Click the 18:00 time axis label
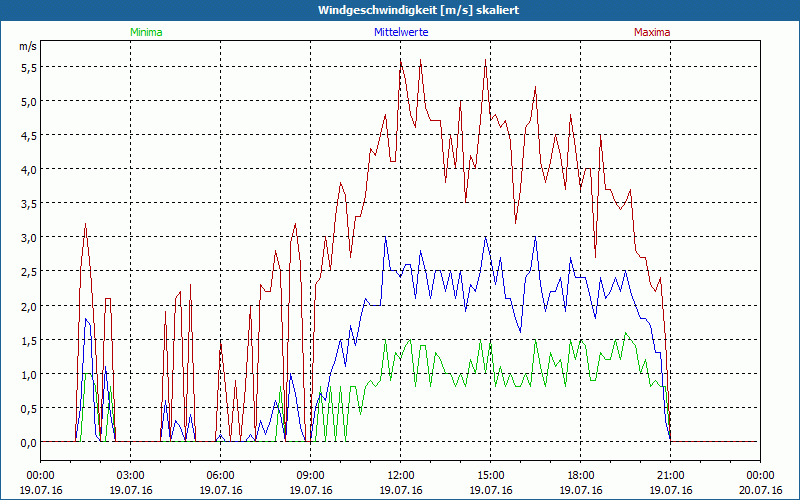The width and height of the screenshot is (800, 500). coord(581,476)
